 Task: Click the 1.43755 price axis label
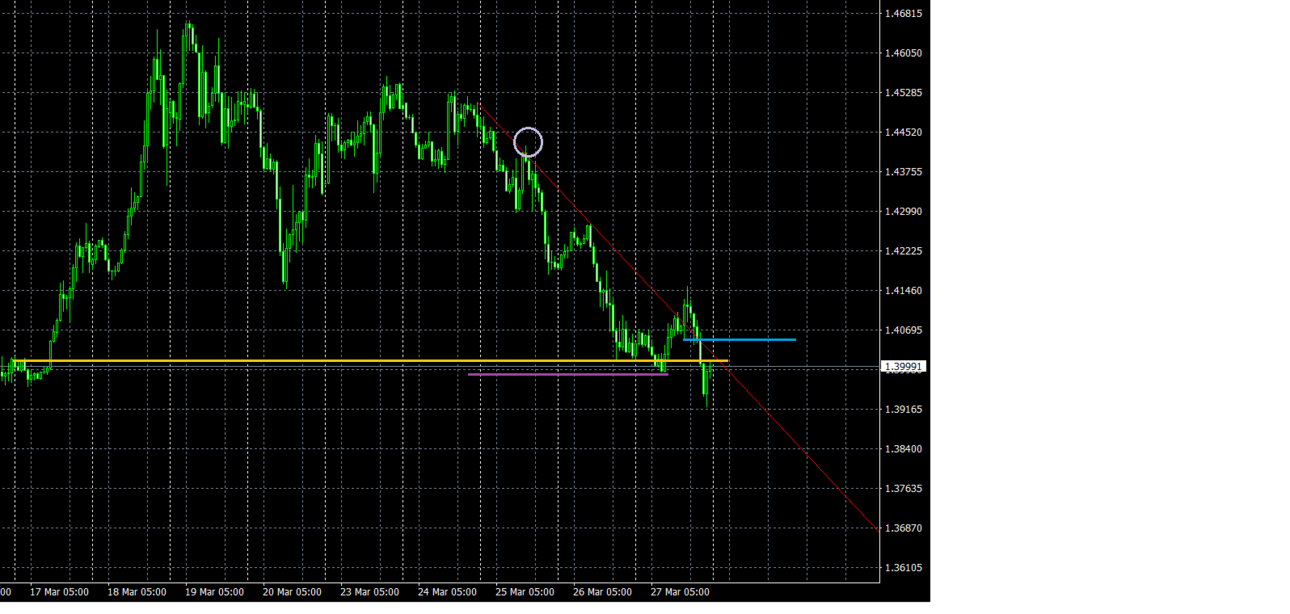pos(904,172)
